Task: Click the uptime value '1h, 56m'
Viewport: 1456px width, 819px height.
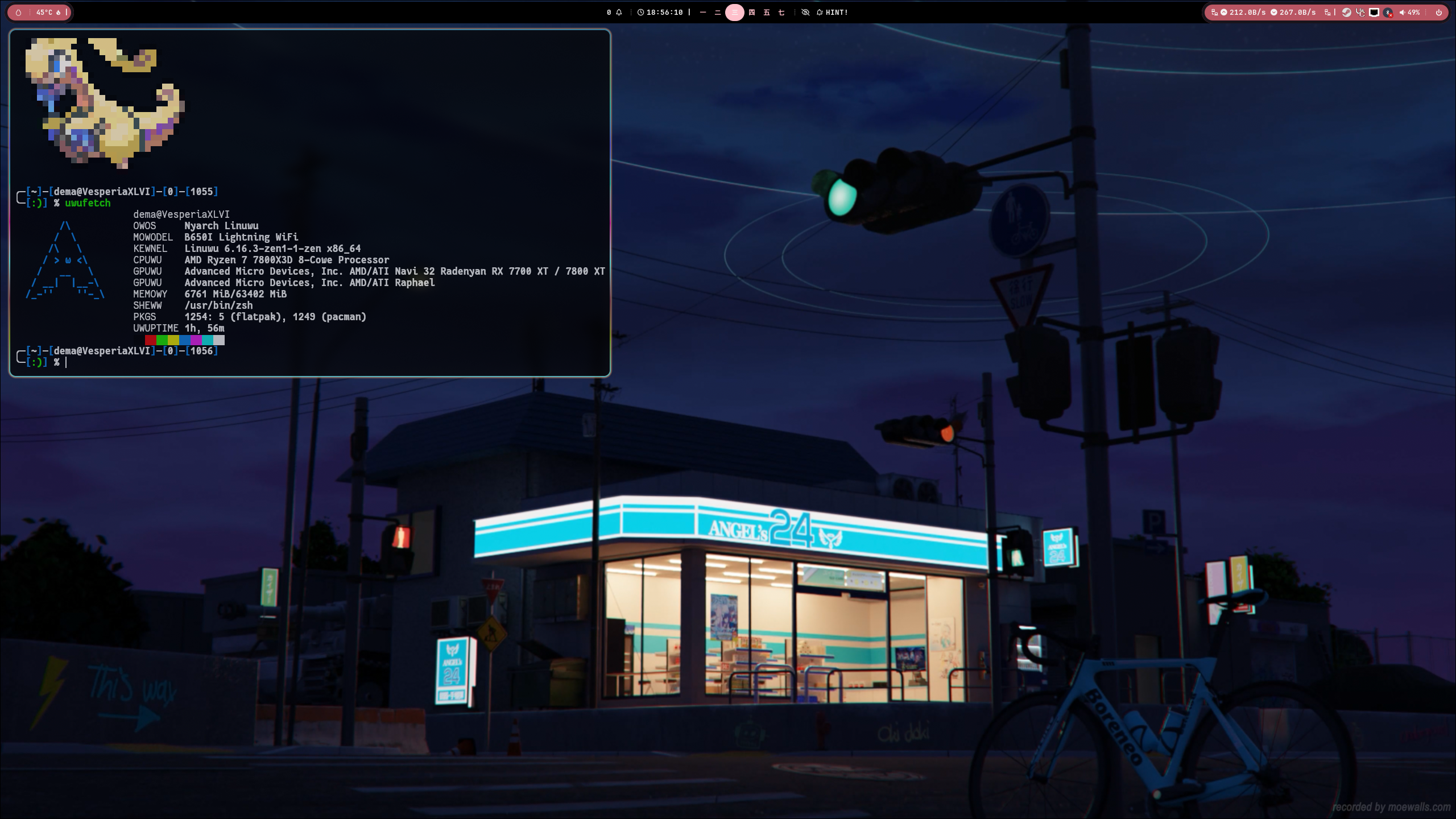Action: (204, 328)
